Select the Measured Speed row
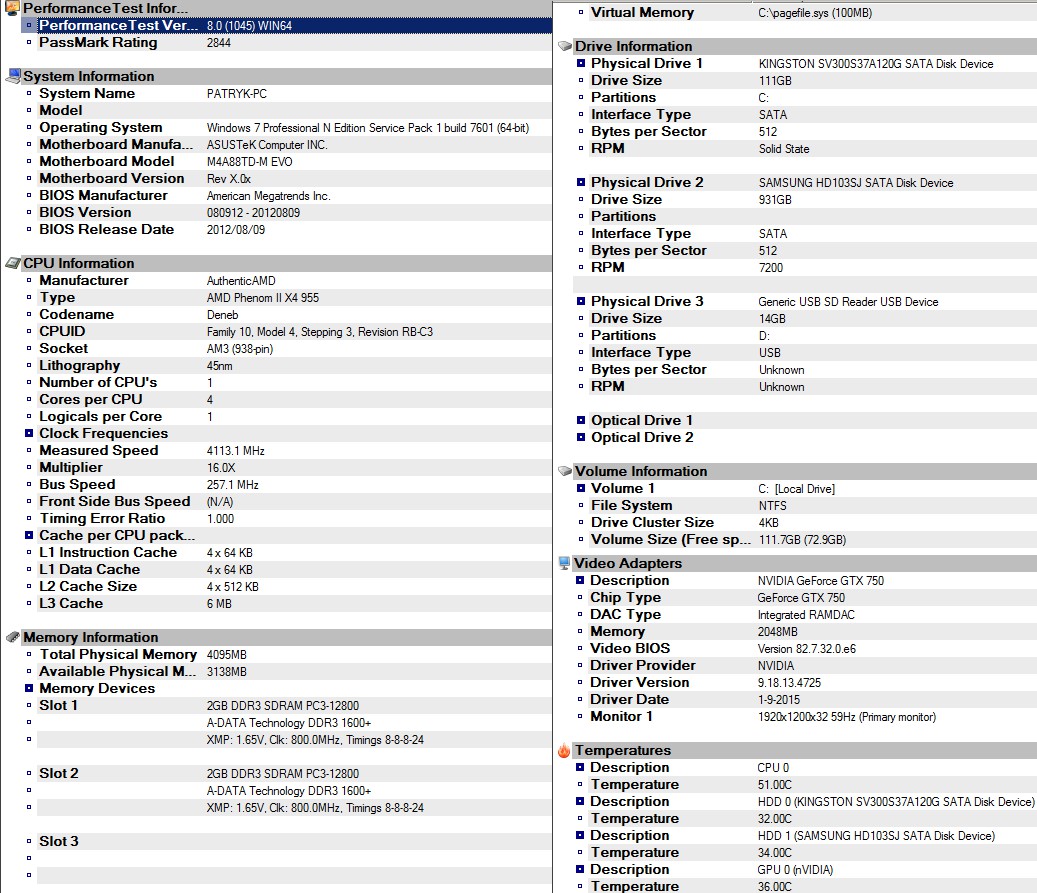The height and width of the screenshot is (893, 1037). click(294, 450)
